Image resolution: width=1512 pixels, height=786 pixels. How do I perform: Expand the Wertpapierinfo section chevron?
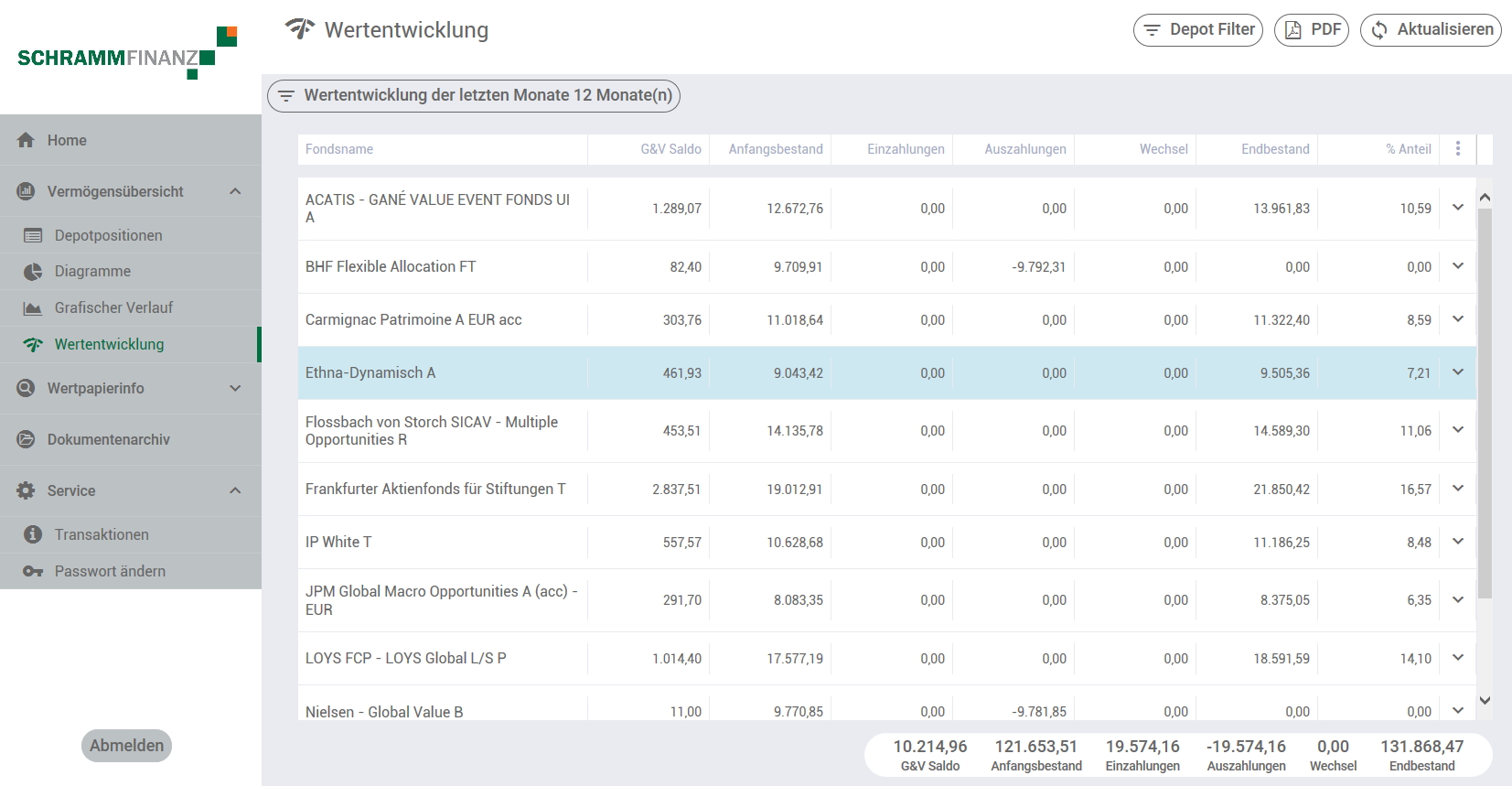click(235, 388)
